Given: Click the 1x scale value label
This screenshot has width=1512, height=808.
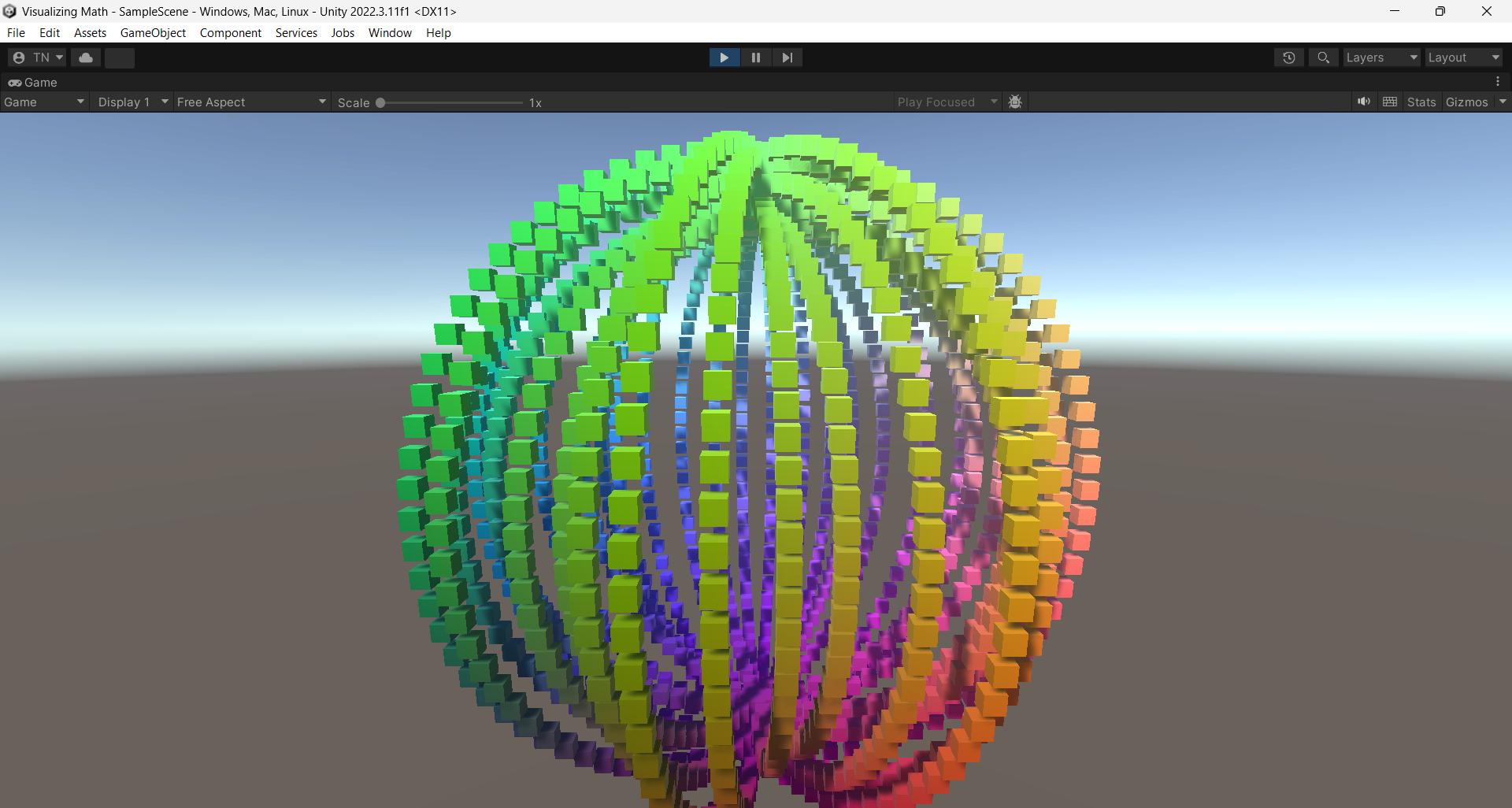Looking at the screenshot, I should pyautogui.click(x=535, y=103).
